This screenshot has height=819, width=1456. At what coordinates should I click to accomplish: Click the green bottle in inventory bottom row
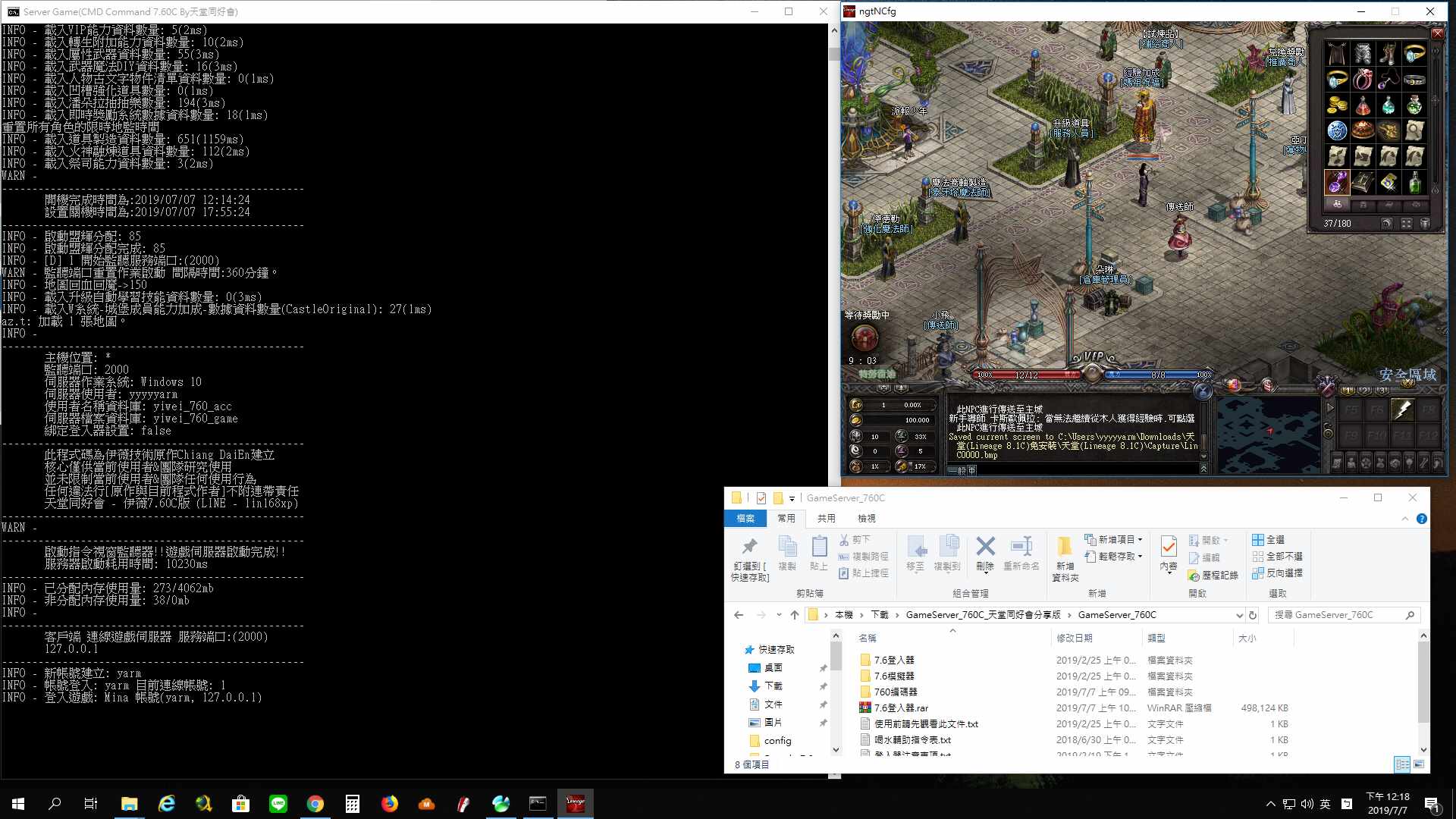tap(1414, 183)
